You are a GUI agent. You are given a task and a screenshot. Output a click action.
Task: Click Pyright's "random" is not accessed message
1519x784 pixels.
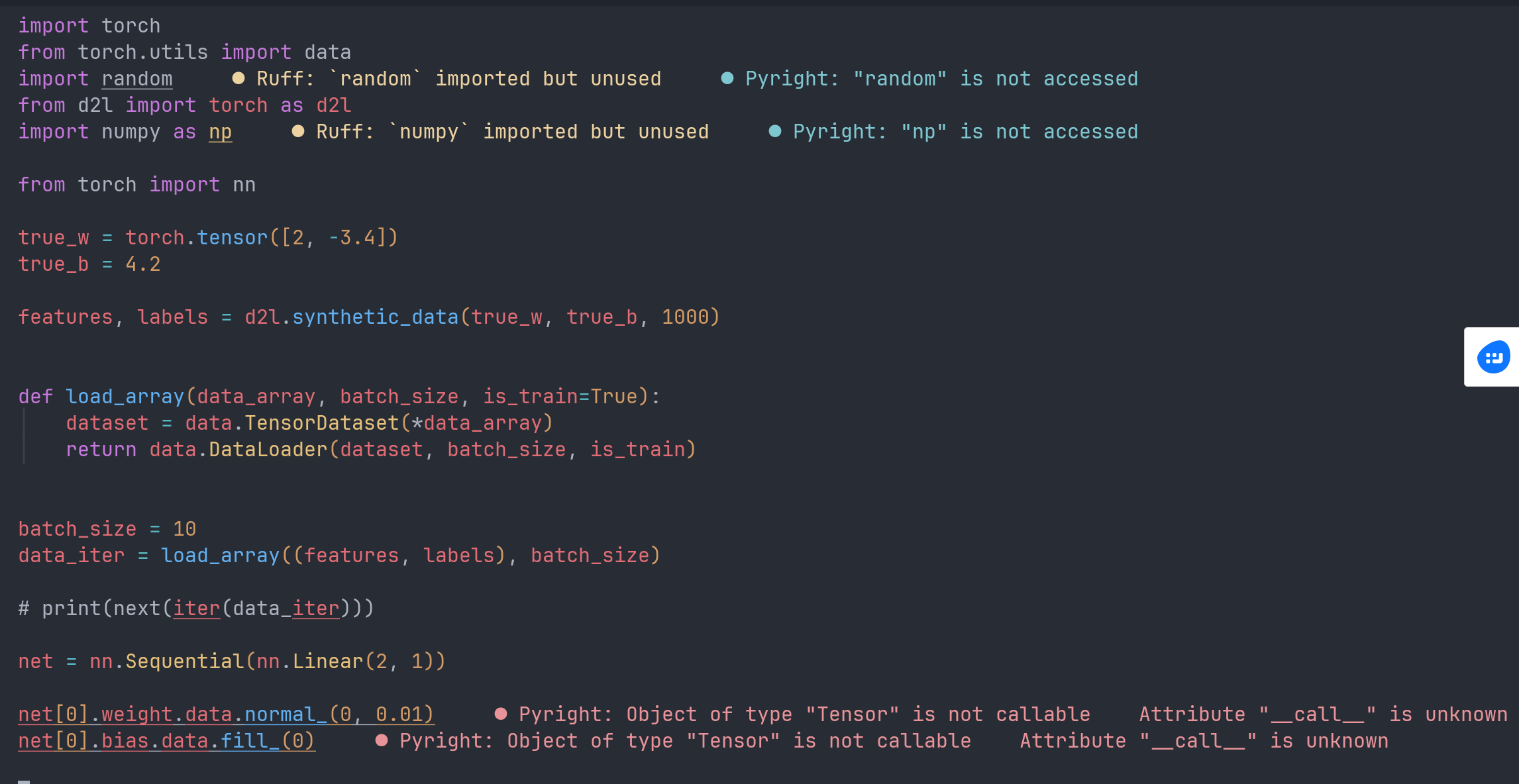point(941,79)
